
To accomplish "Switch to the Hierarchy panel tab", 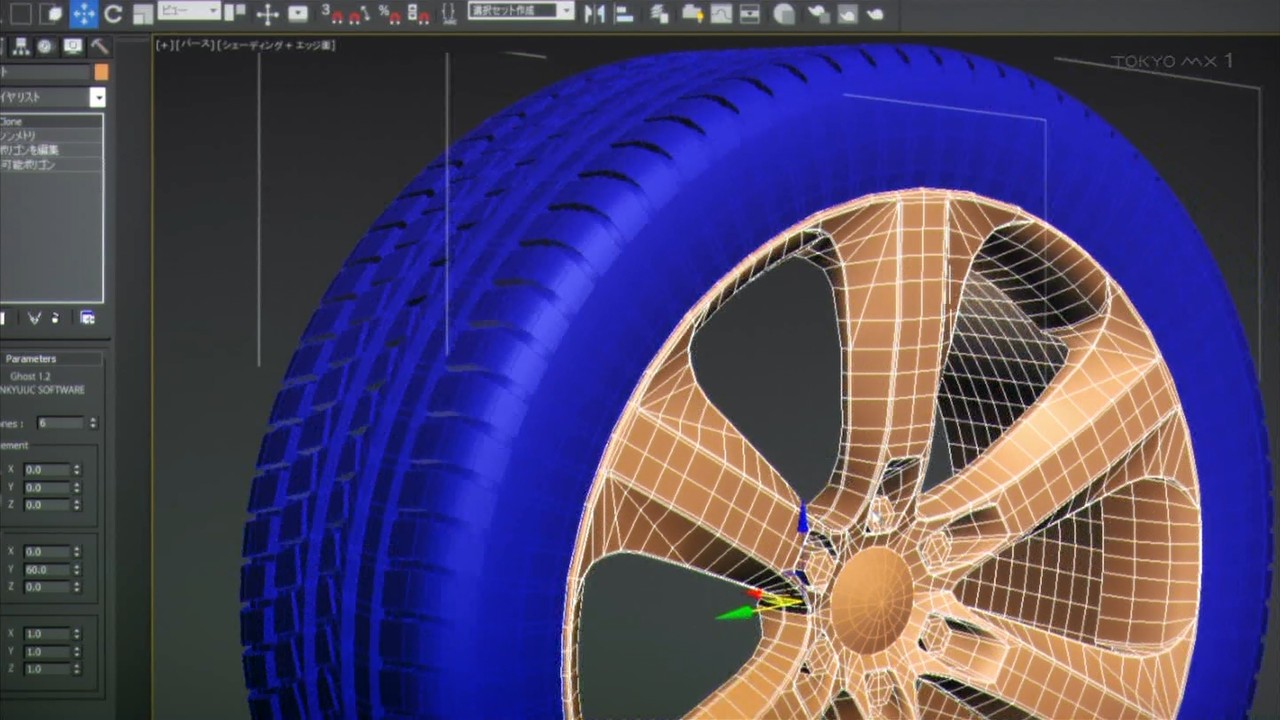I will pyautogui.click(x=19, y=47).
